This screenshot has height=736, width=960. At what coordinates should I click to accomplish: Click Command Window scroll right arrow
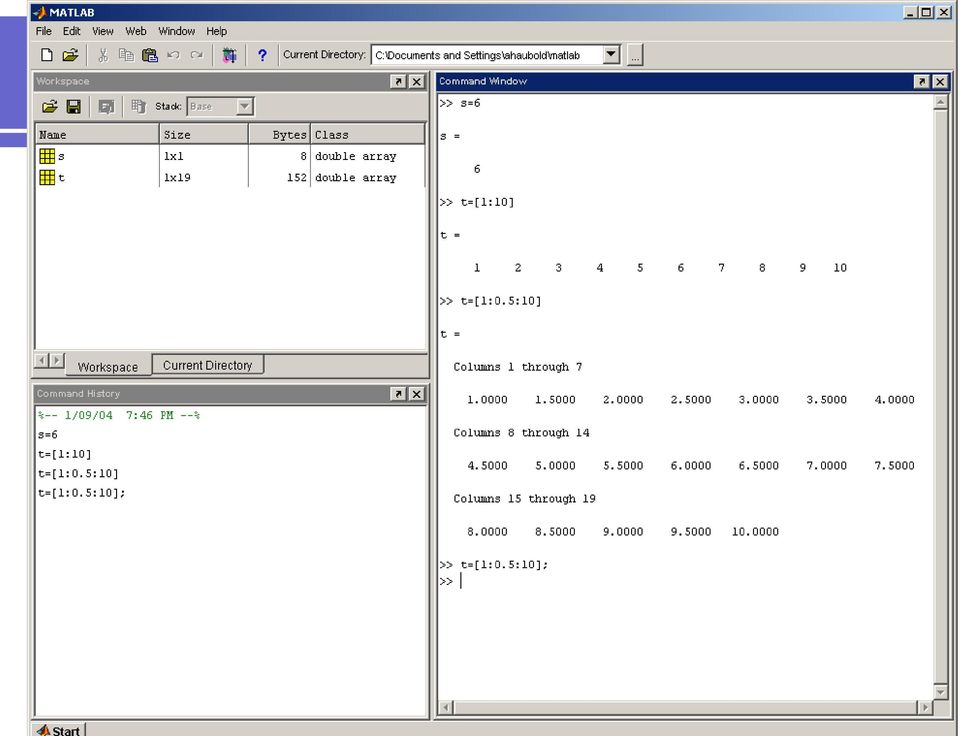click(924, 707)
